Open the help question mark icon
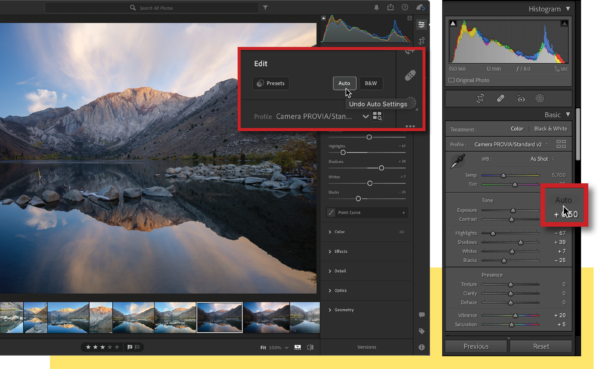 pyautogui.click(x=405, y=7)
